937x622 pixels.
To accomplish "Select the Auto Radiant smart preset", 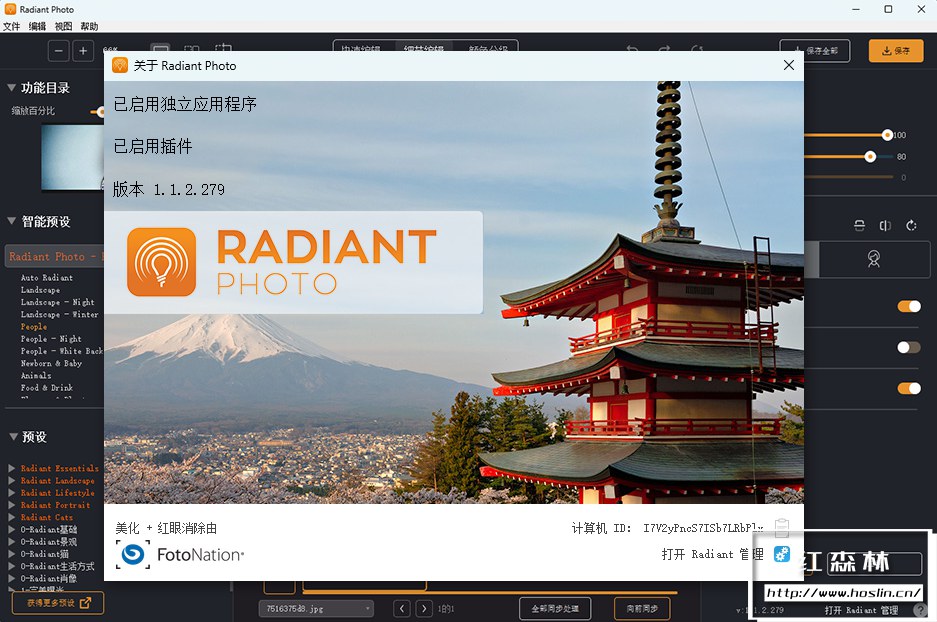I will coord(47,278).
